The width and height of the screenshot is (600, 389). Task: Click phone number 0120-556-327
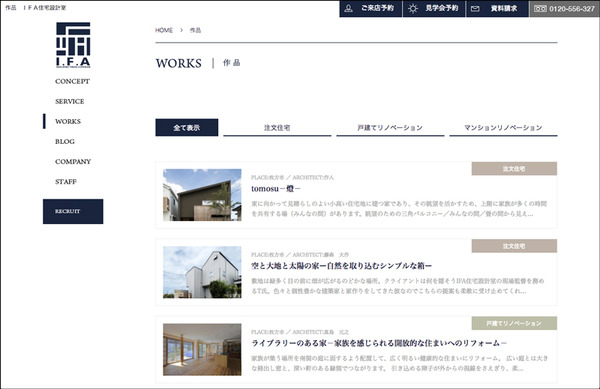point(572,8)
